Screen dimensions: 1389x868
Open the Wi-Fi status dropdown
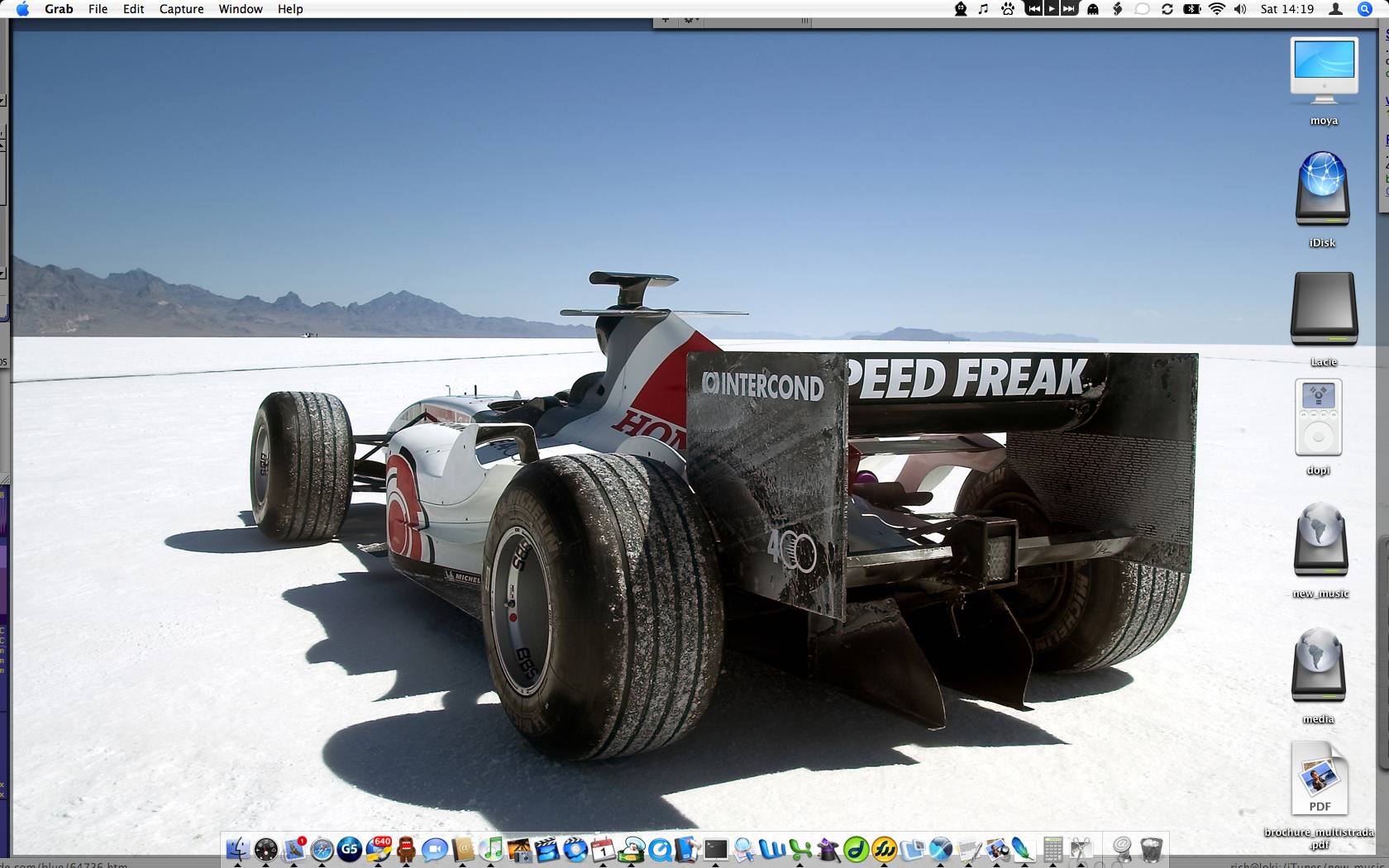[x=1216, y=9]
